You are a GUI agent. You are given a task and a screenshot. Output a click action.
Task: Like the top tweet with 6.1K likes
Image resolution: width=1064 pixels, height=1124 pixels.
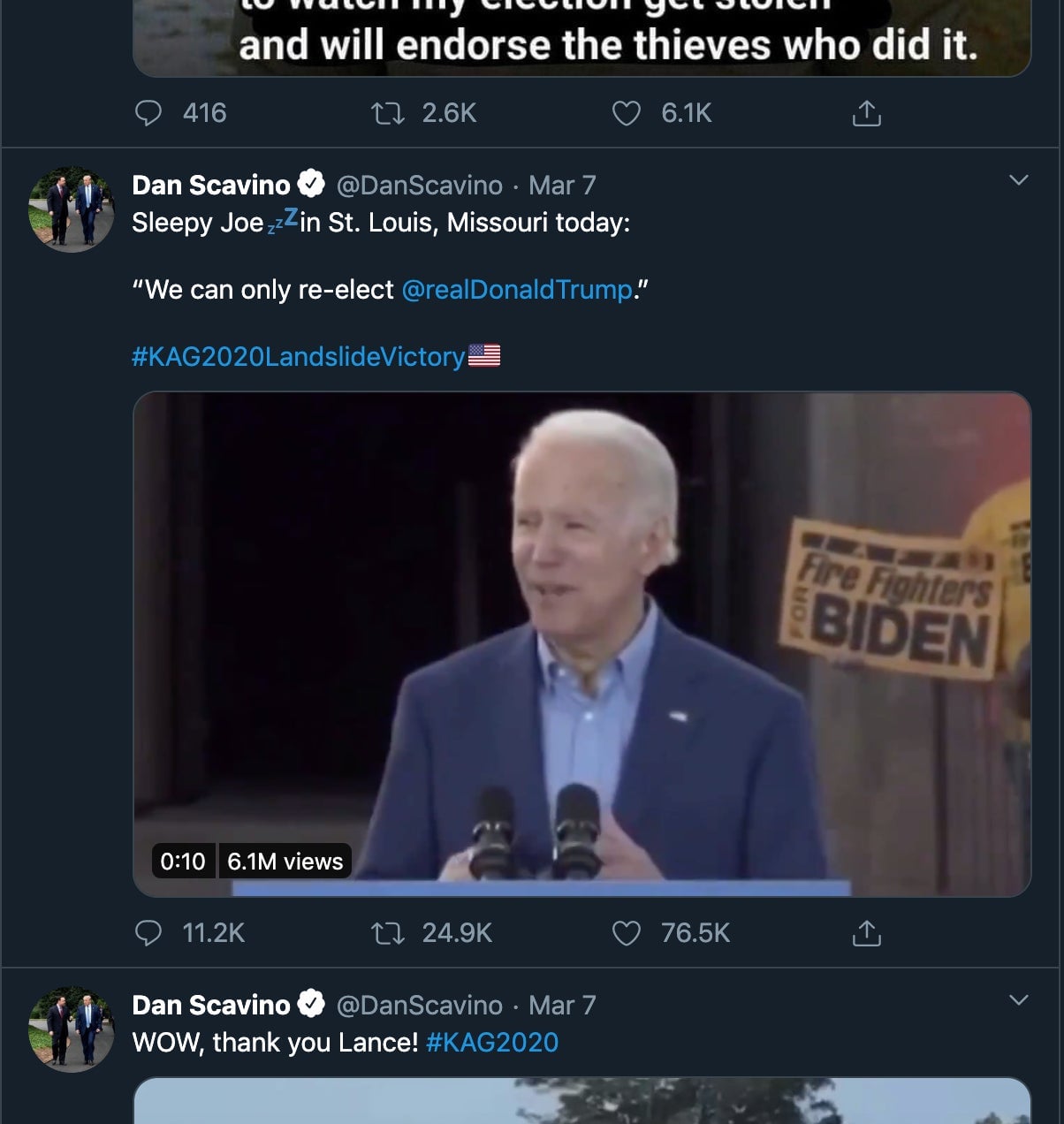(x=627, y=113)
